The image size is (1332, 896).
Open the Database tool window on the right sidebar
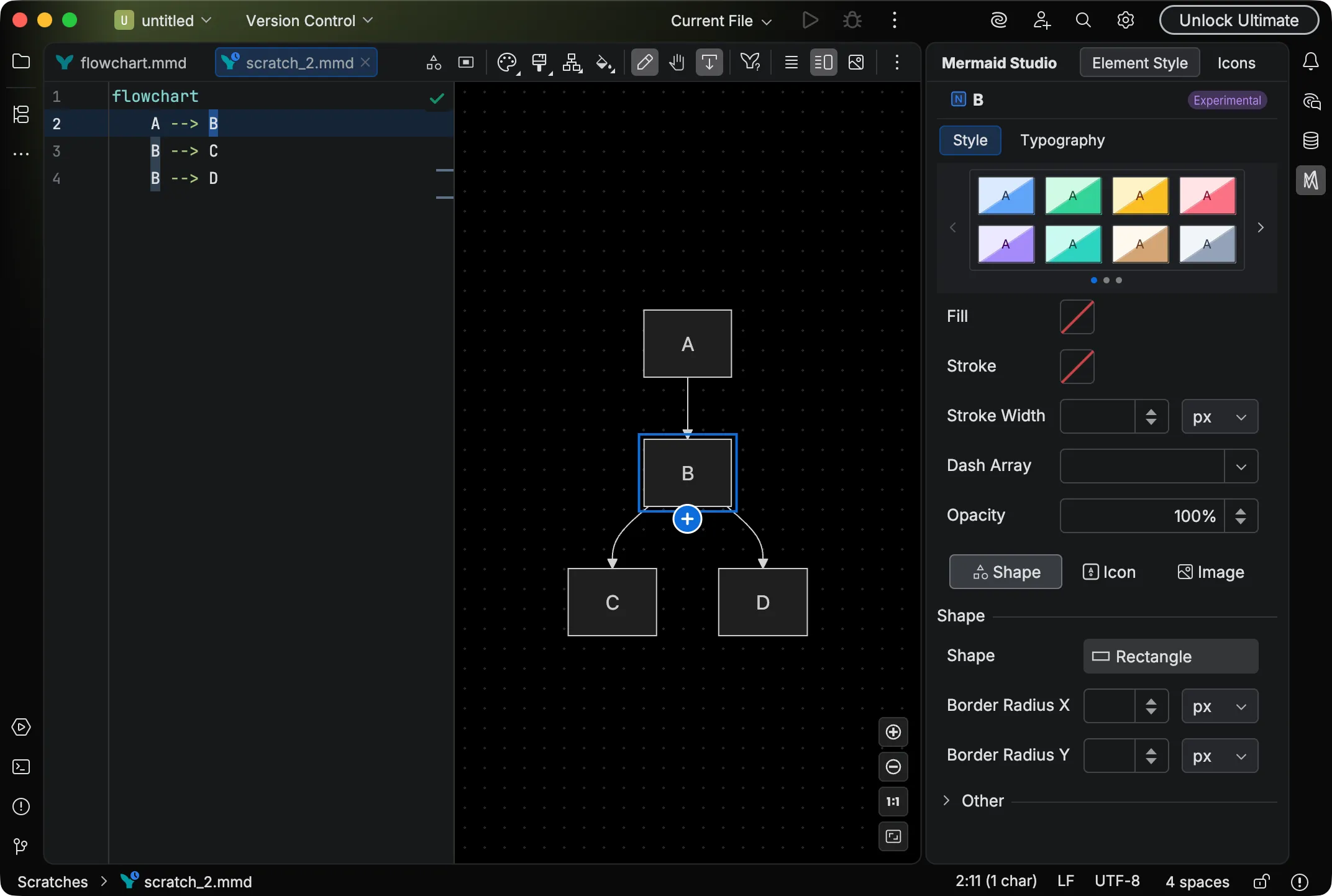click(x=1311, y=140)
